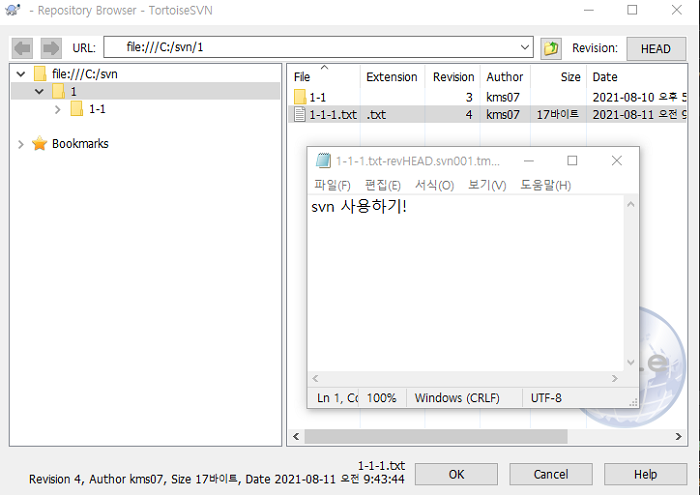Collapse the file:///C:/svn root node
The height and width of the screenshot is (495, 700).
pos(21,74)
